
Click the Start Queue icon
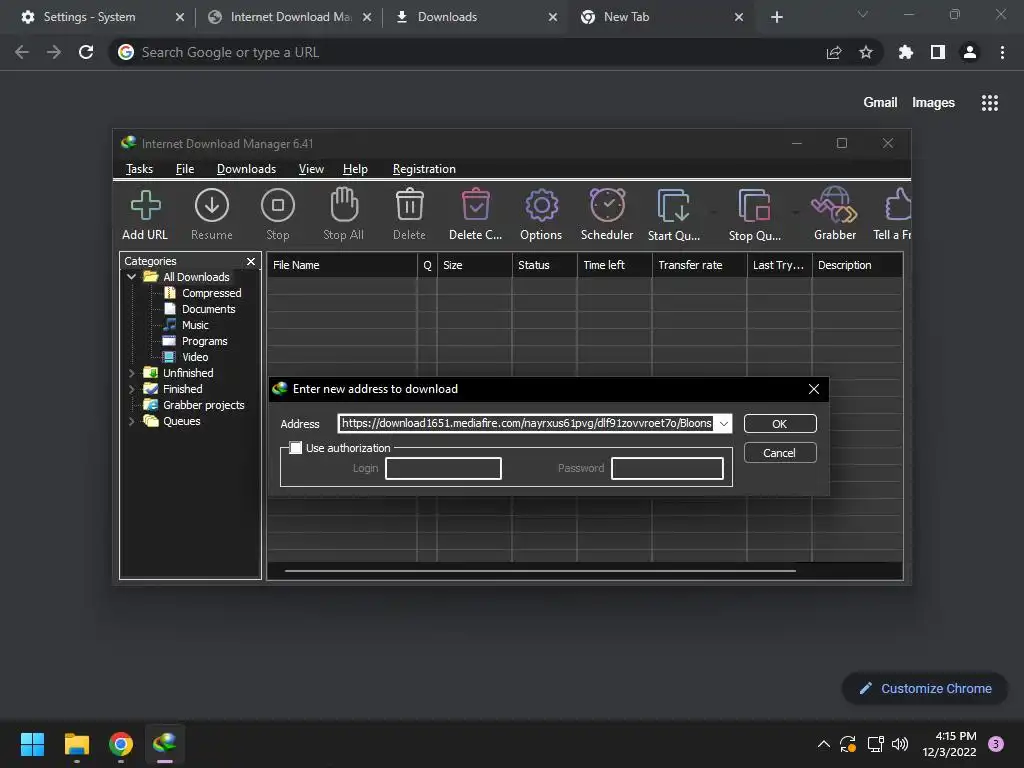point(673,205)
